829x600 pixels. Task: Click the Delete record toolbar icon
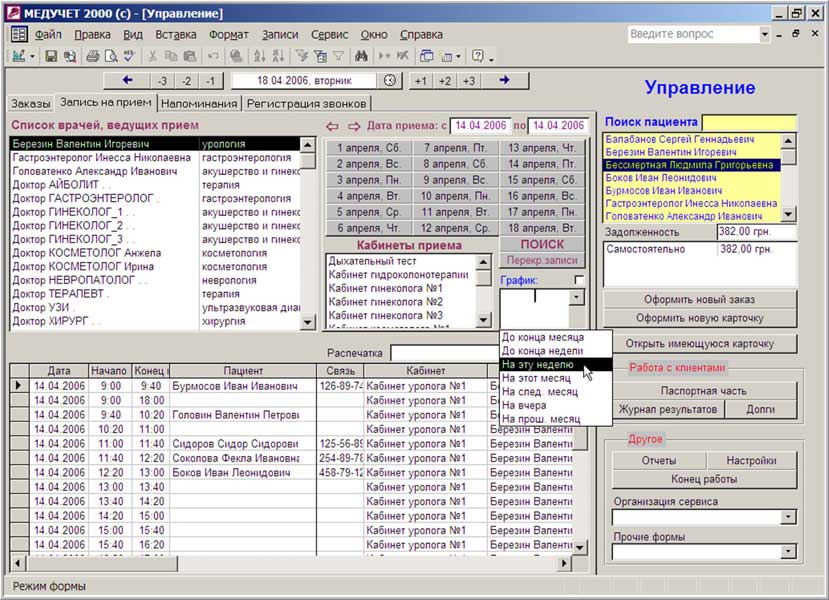pyautogui.click(x=402, y=56)
